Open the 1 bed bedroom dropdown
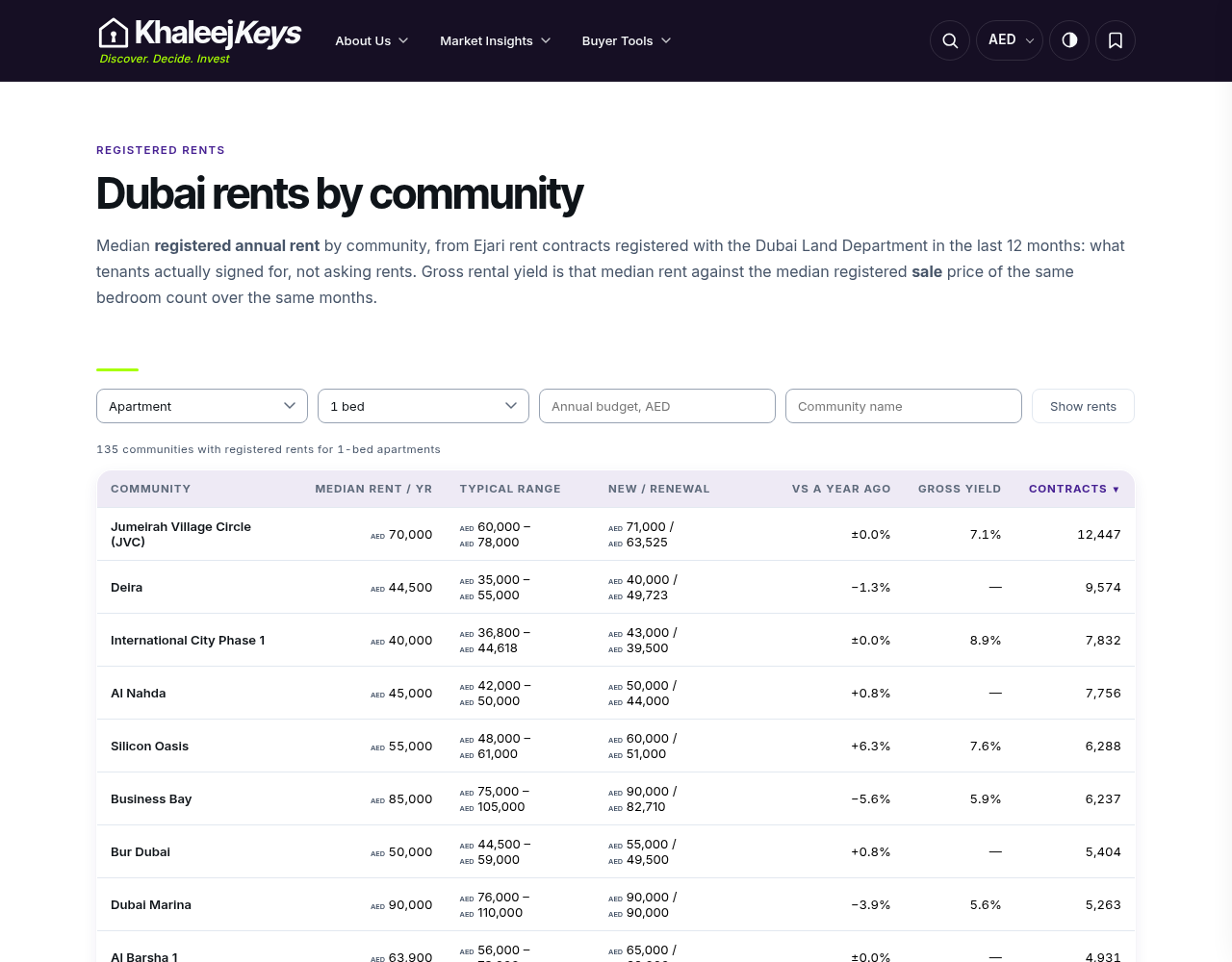The image size is (1232, 962). [x=423, y=406]
